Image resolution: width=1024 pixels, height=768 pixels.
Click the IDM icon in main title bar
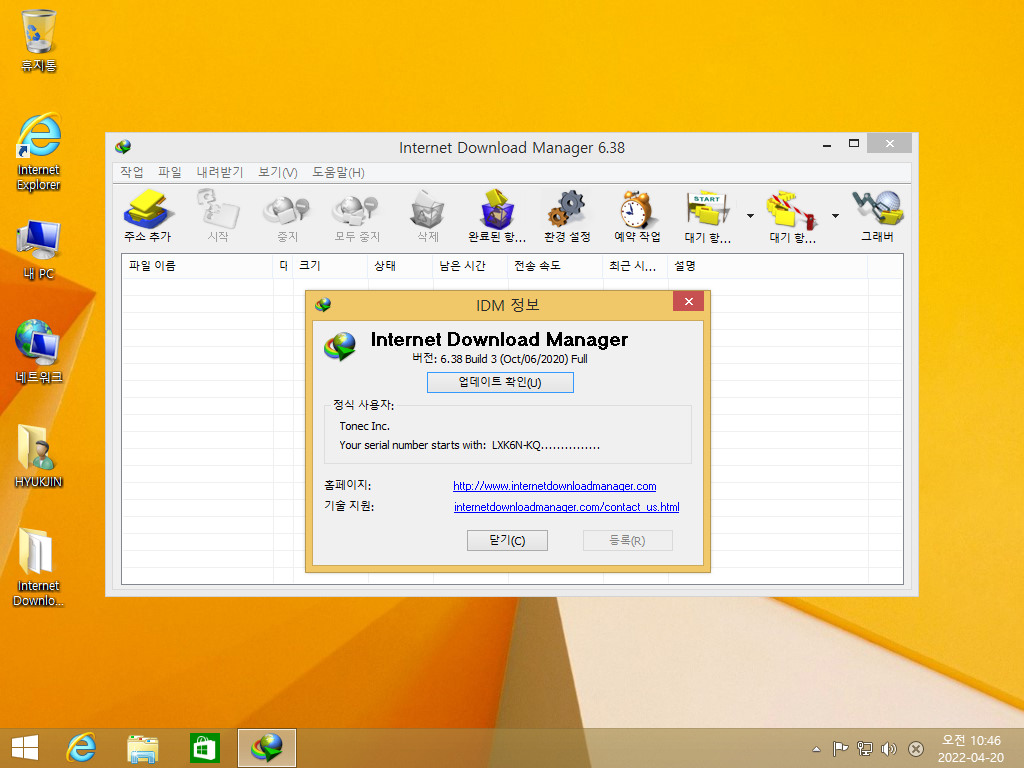pos(123,147)
